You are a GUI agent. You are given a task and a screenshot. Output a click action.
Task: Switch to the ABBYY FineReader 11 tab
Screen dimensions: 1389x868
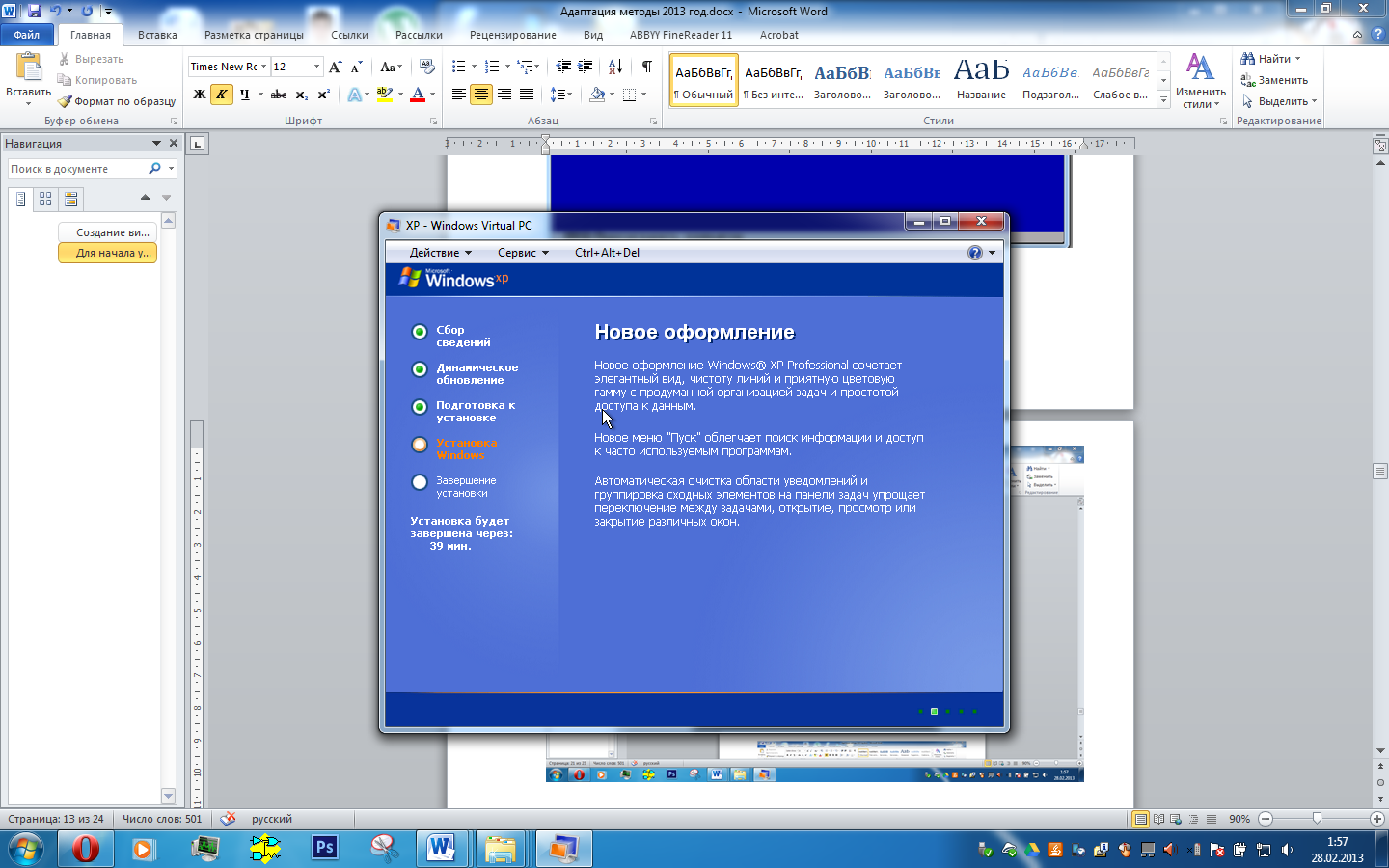coord(681,35)
